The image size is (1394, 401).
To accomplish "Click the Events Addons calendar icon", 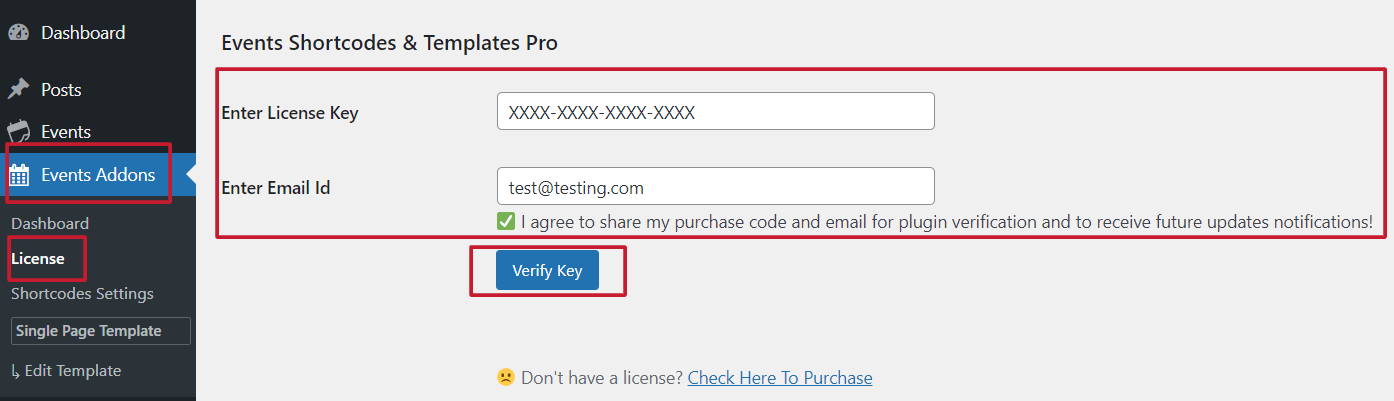I will point(19,176).
